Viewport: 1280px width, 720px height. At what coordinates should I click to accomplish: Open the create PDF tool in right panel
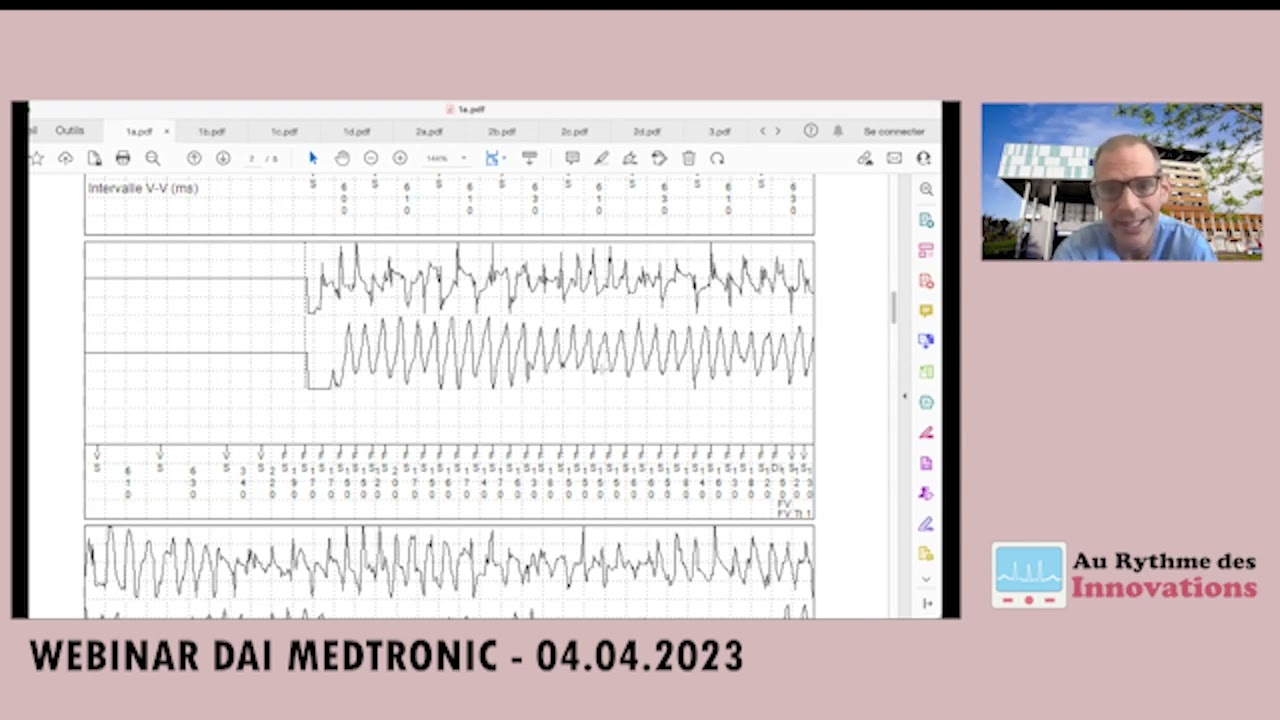pos(926,281)
